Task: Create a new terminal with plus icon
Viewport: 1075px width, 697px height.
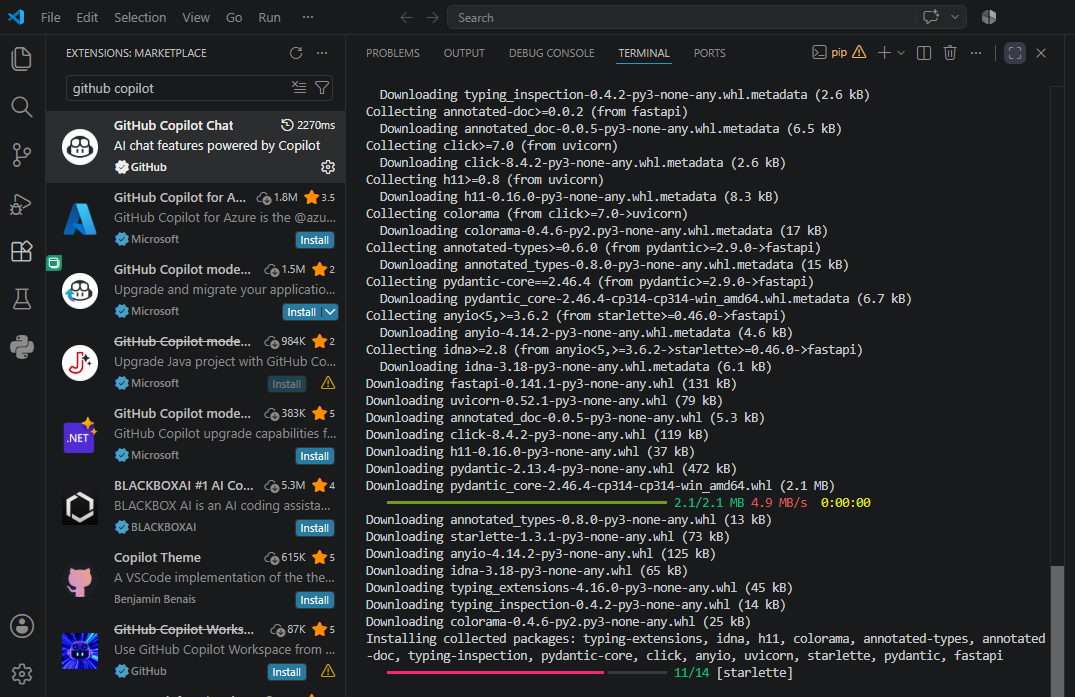Action: [x=884, y=53]
